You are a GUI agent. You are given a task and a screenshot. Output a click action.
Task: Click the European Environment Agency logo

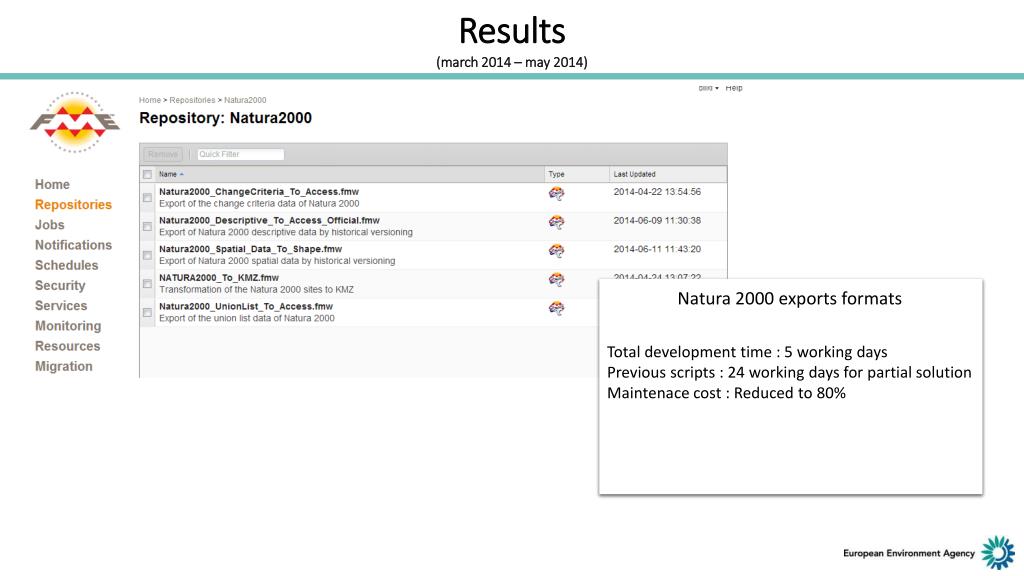coord(929,552)
